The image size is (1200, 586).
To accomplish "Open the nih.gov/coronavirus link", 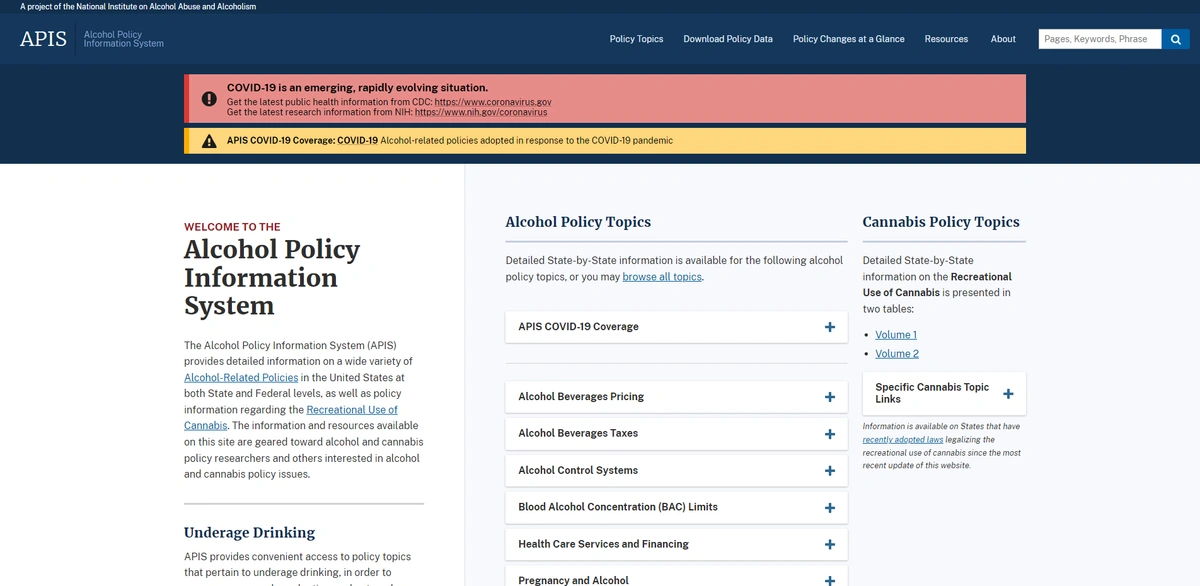I will (x=481, y=112).
